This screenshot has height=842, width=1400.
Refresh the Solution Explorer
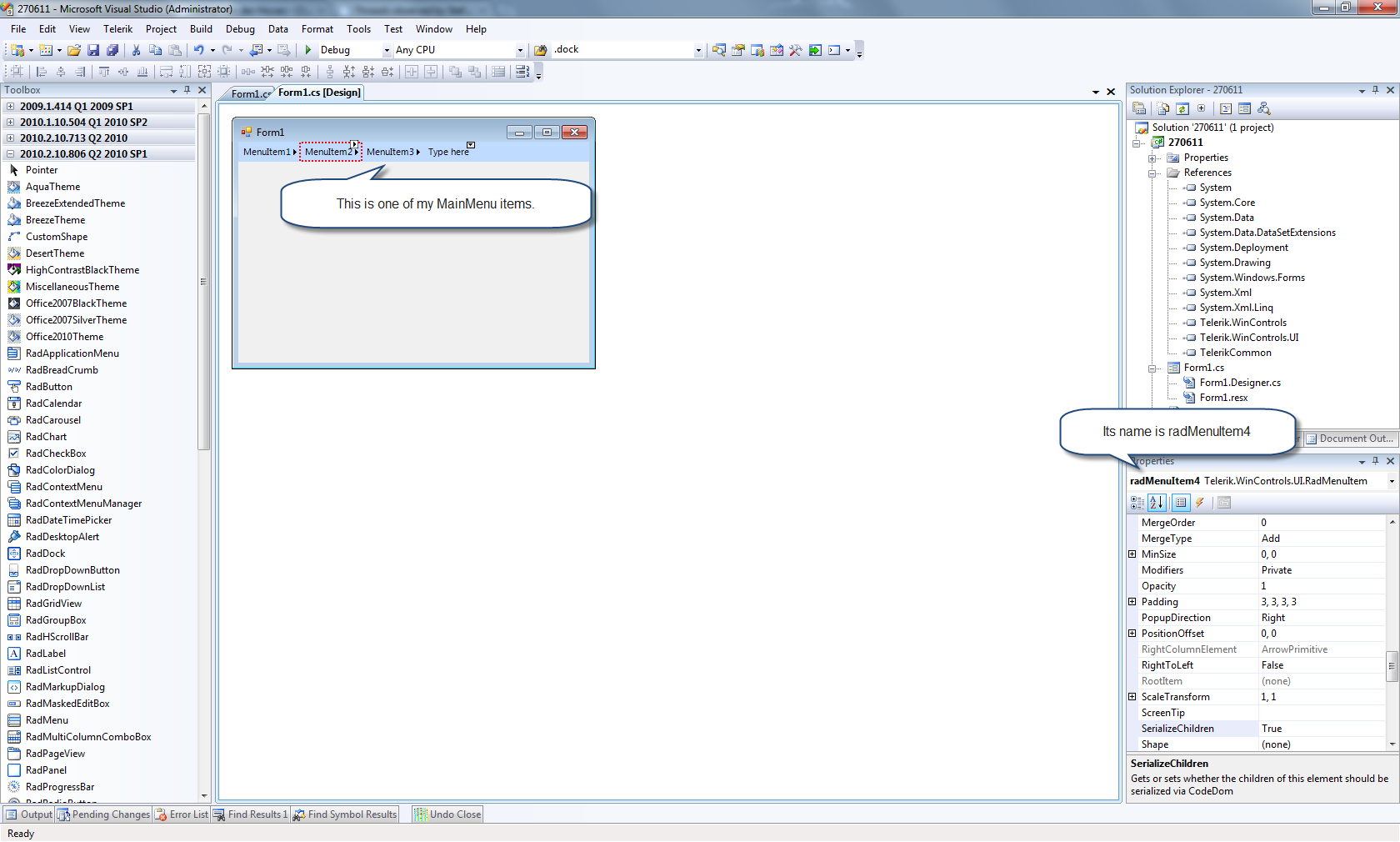[x=1182, y=108]
